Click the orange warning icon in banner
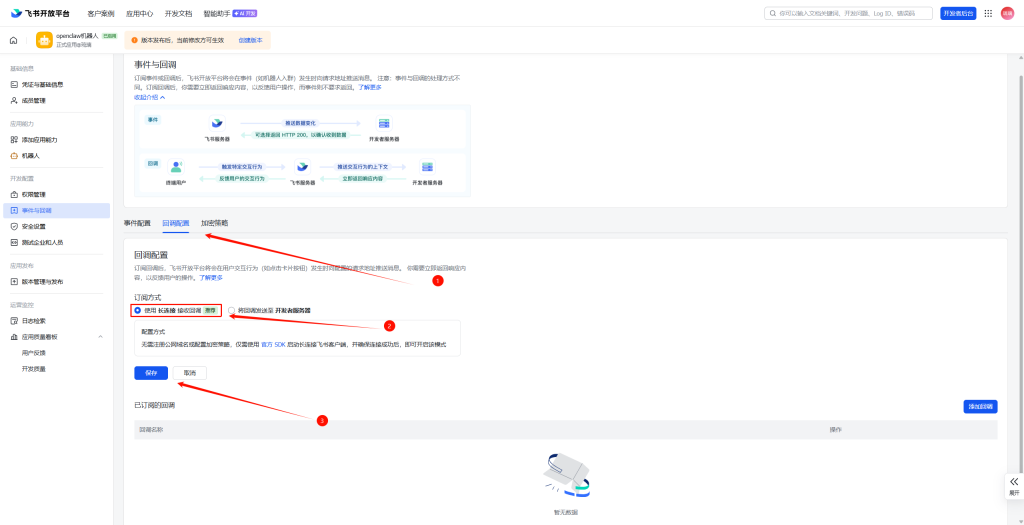 click(135, 40)
